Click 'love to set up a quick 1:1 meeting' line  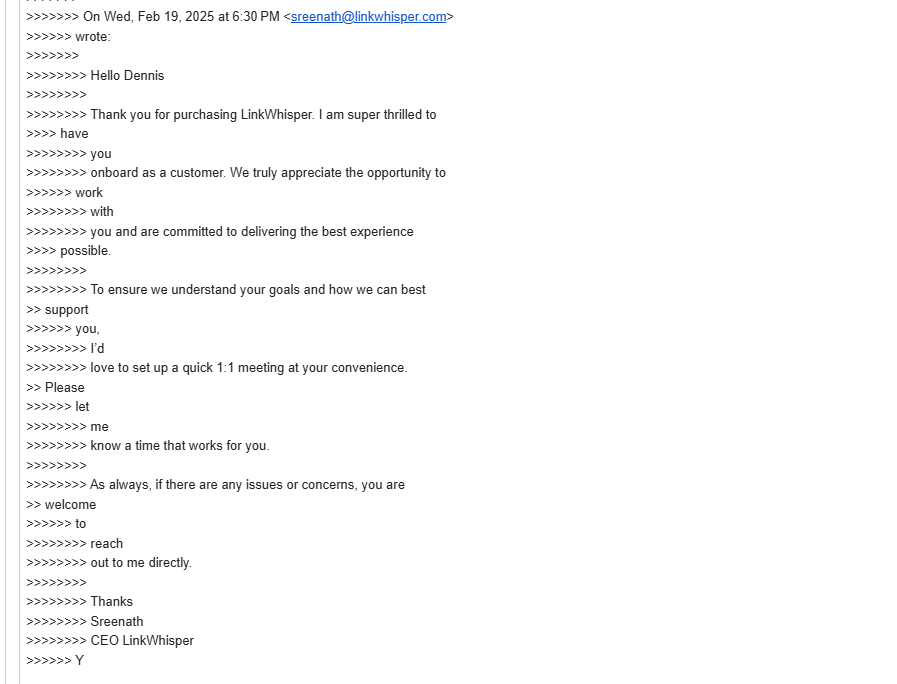point(248,368)
